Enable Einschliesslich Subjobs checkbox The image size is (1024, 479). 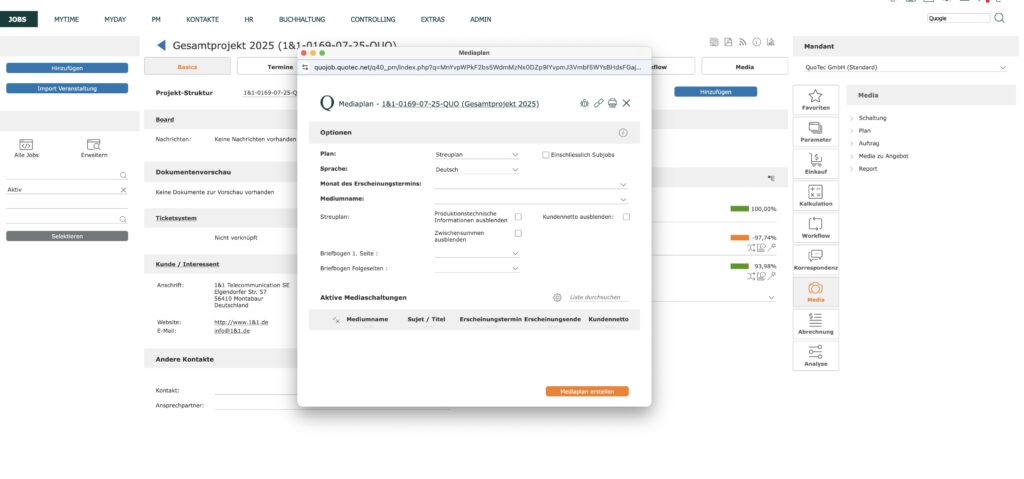coord(545,155)
